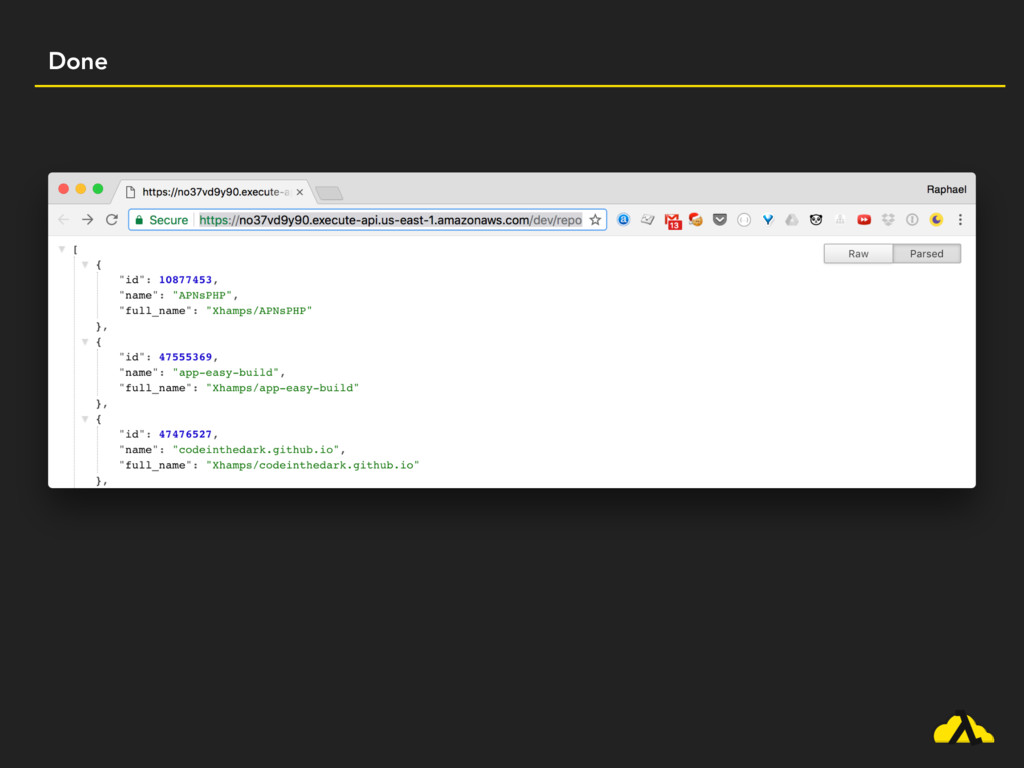The height and width of the screenshot is (768, 1024).
Task: Click the name value "APNsPHP"
Action: click(202, 295)
